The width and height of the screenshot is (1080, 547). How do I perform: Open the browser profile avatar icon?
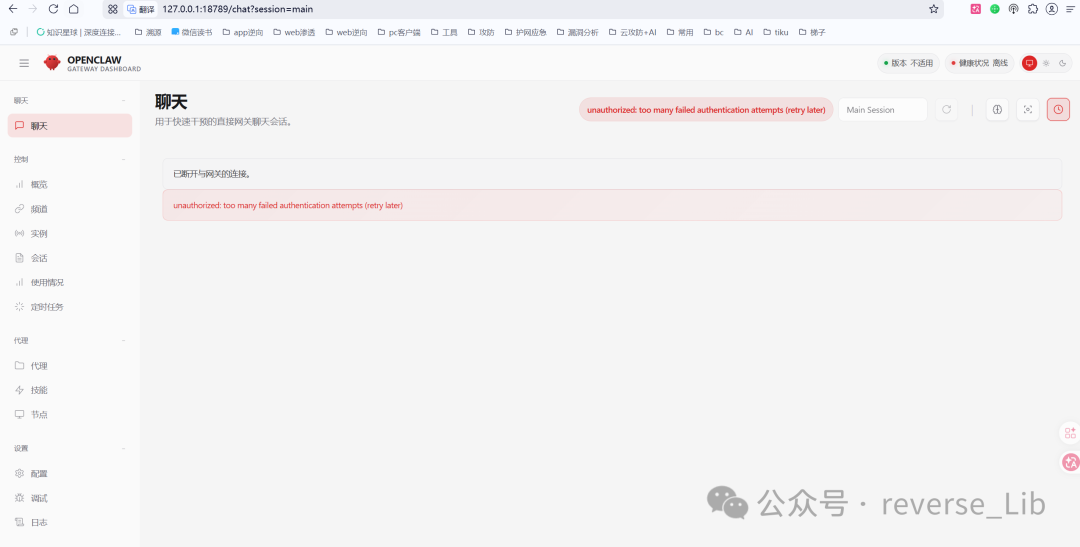(1051, 9)
